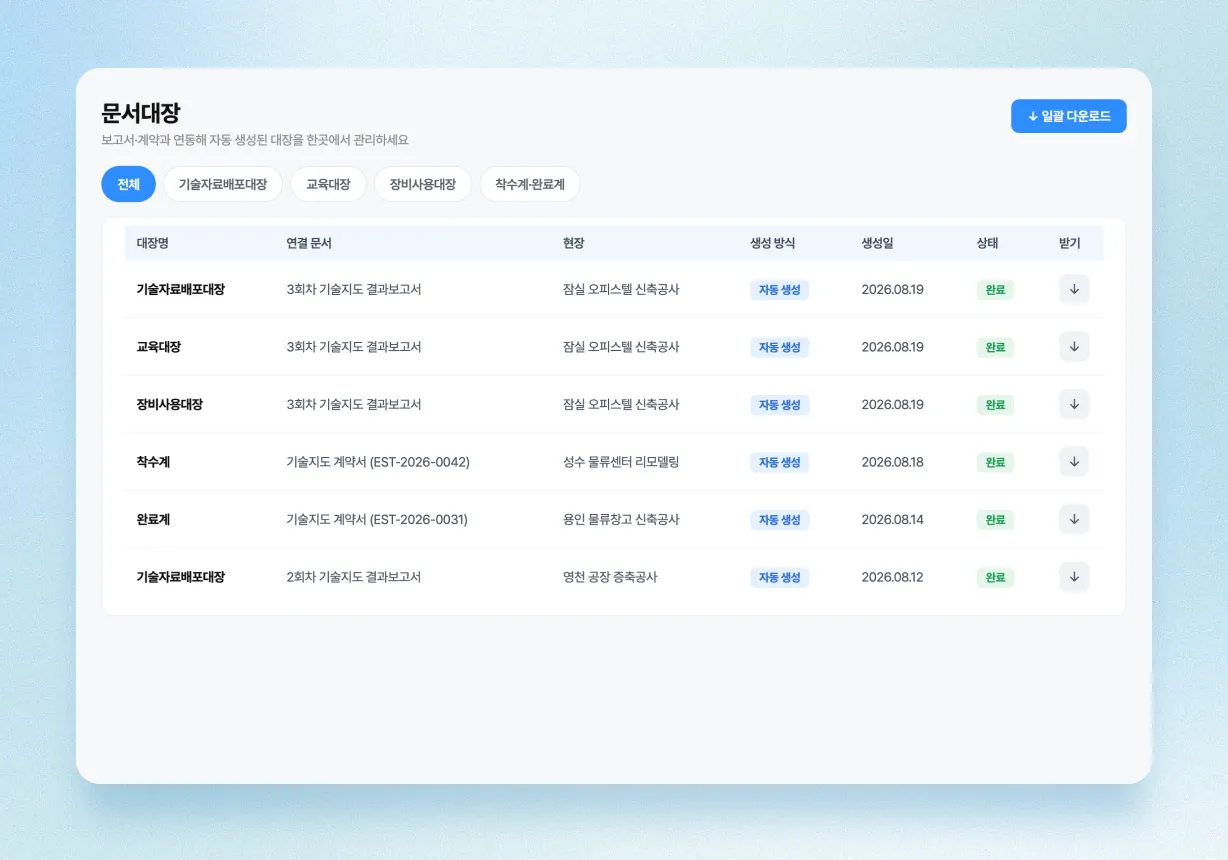Select 장비사용대장 name in the table row
Viewport: 1228px width, 860px height.
[170, 404]
